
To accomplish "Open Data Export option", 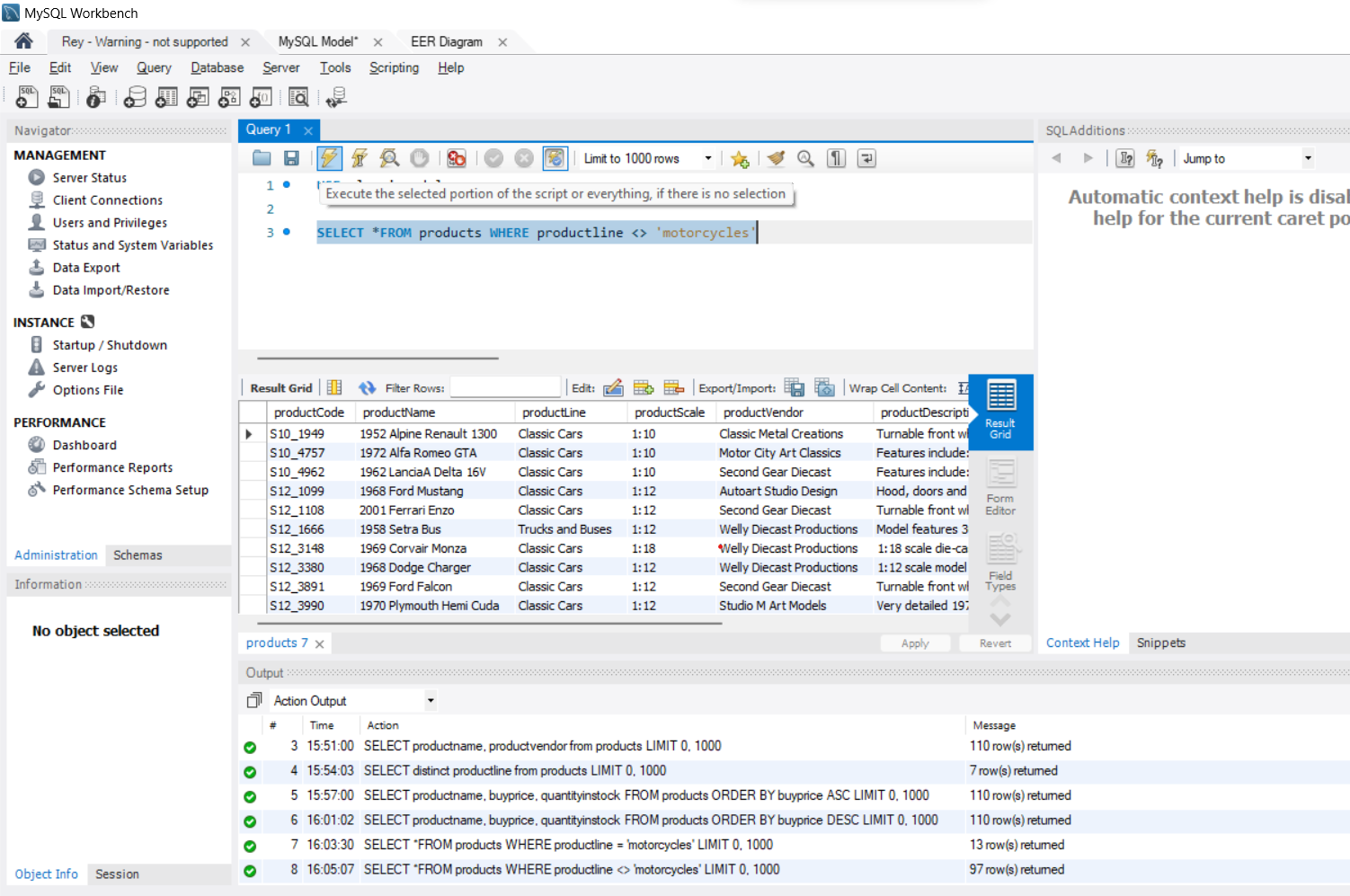I will click(86, 268).
